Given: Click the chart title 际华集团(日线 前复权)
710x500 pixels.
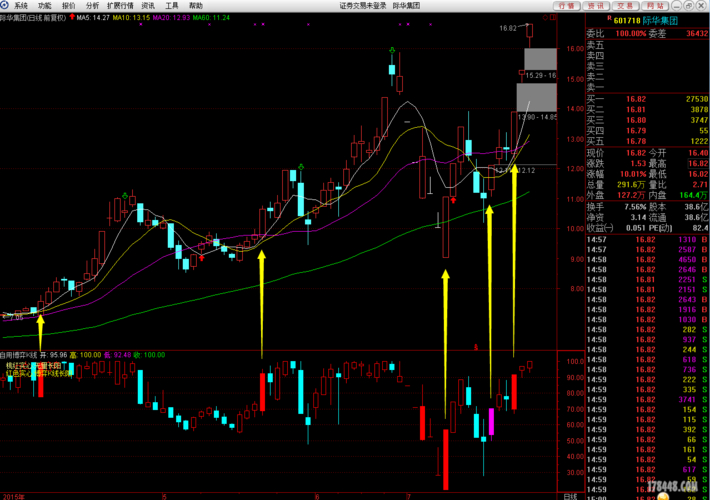Looking at the screenshot, I should point(33,18).
